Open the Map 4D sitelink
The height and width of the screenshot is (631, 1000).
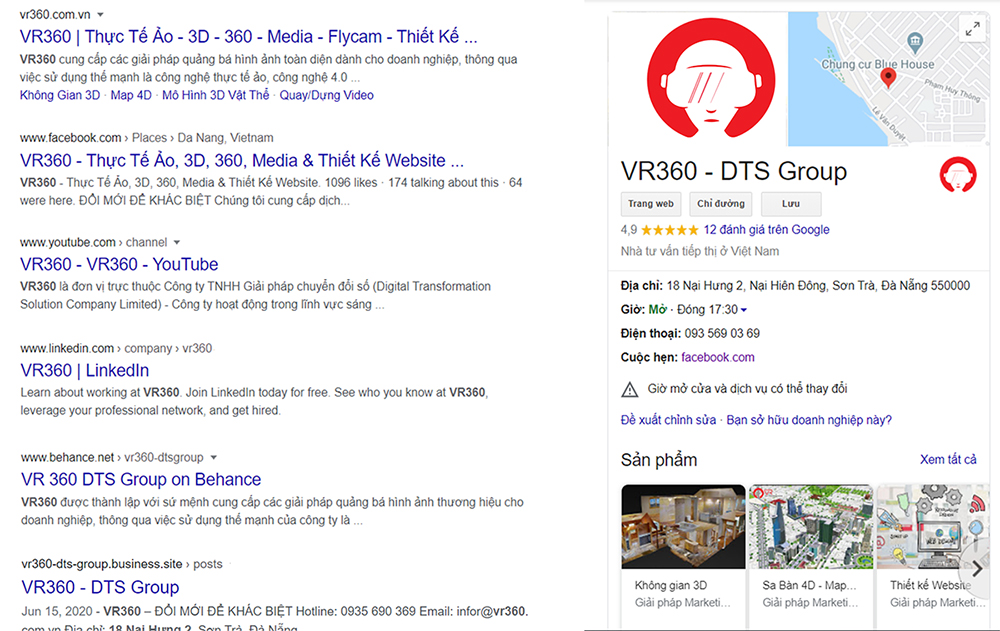pyautogui.click(x=131, y=95)
